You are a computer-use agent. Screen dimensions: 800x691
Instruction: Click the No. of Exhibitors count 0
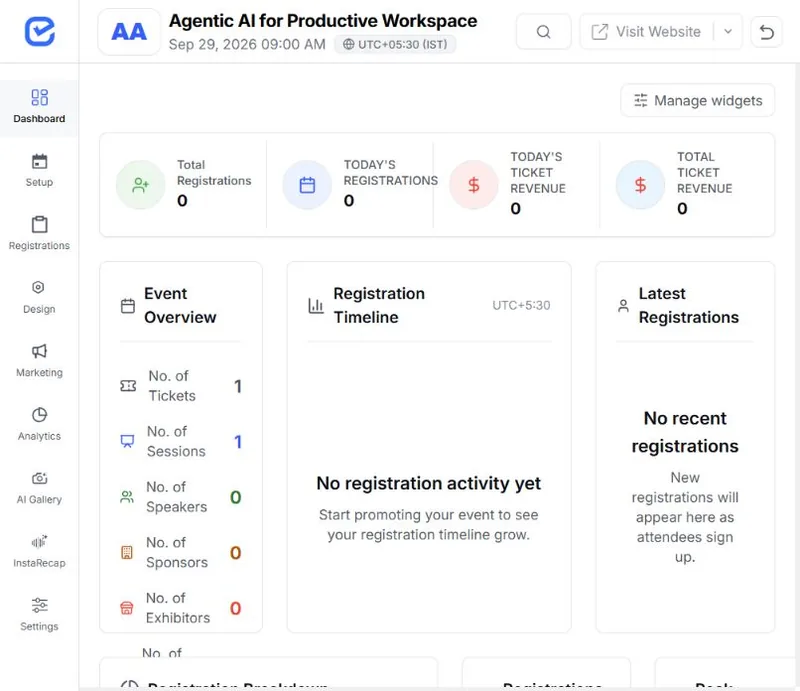[235, 608]
